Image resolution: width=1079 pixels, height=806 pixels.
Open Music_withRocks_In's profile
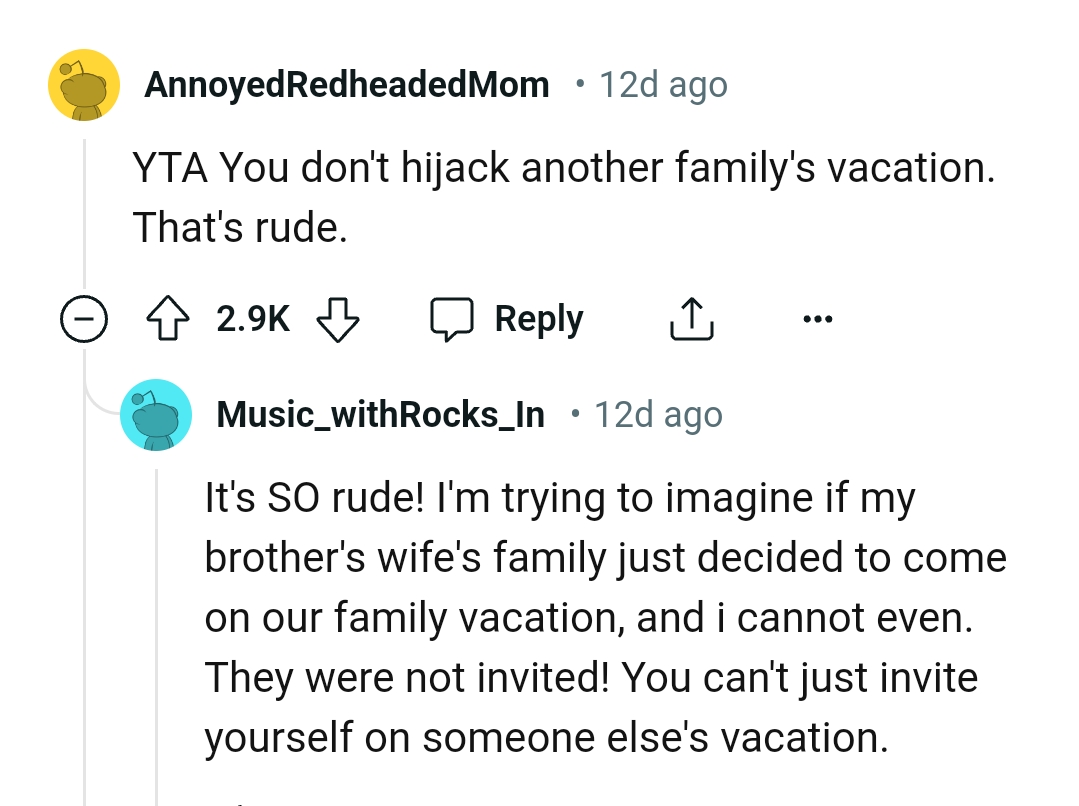point(380,414)
